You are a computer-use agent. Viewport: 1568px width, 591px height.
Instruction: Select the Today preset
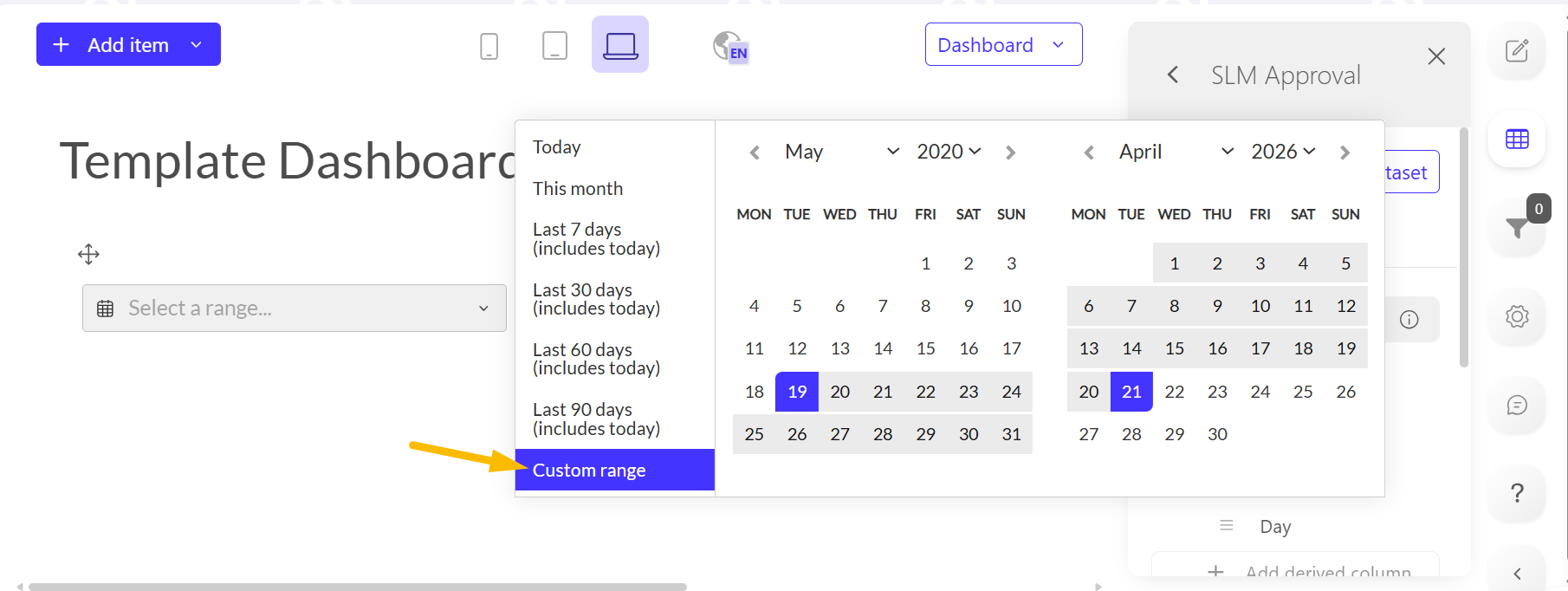point(615,147)
